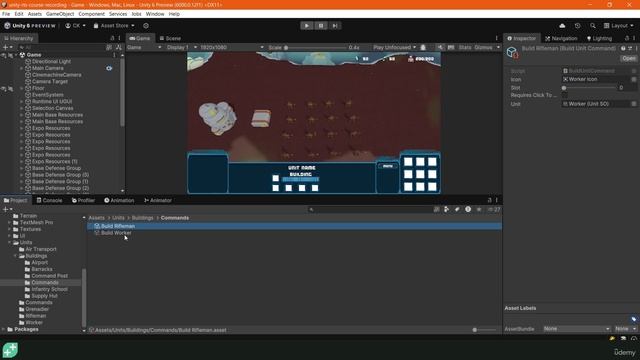
Task: Open the GameObject menu
Action: pyautogui.click(x=60, y=14)
